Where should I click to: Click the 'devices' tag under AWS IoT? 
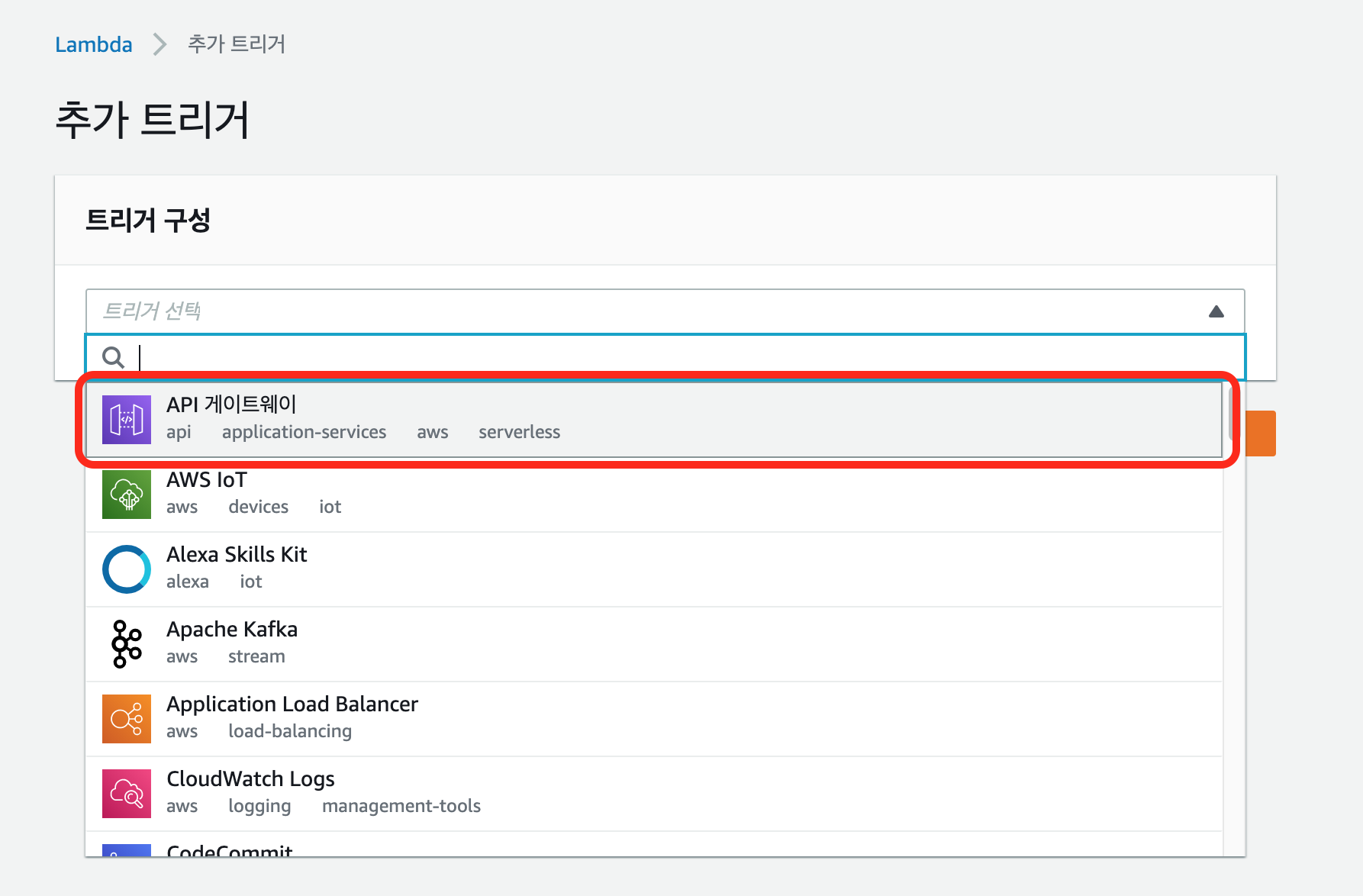[x=259, y=507]
